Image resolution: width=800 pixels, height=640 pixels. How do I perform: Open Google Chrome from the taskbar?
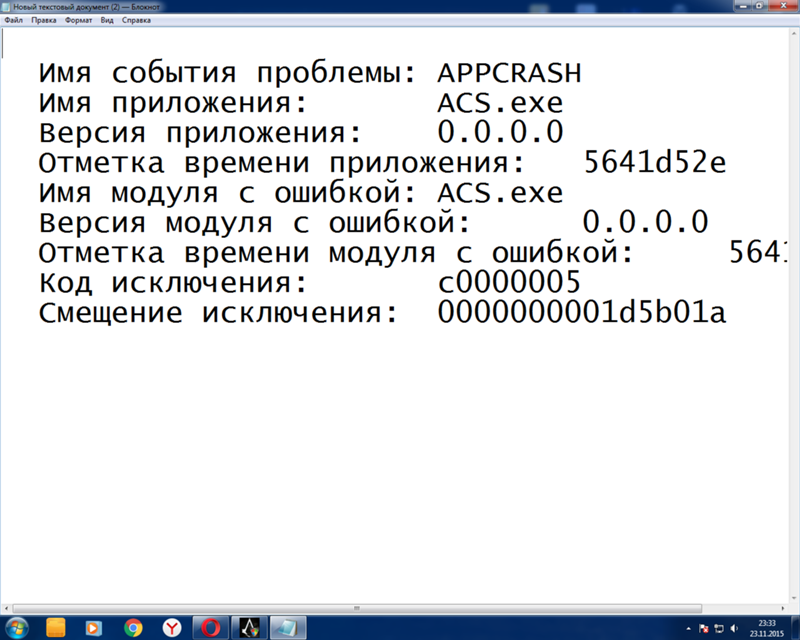133,628
